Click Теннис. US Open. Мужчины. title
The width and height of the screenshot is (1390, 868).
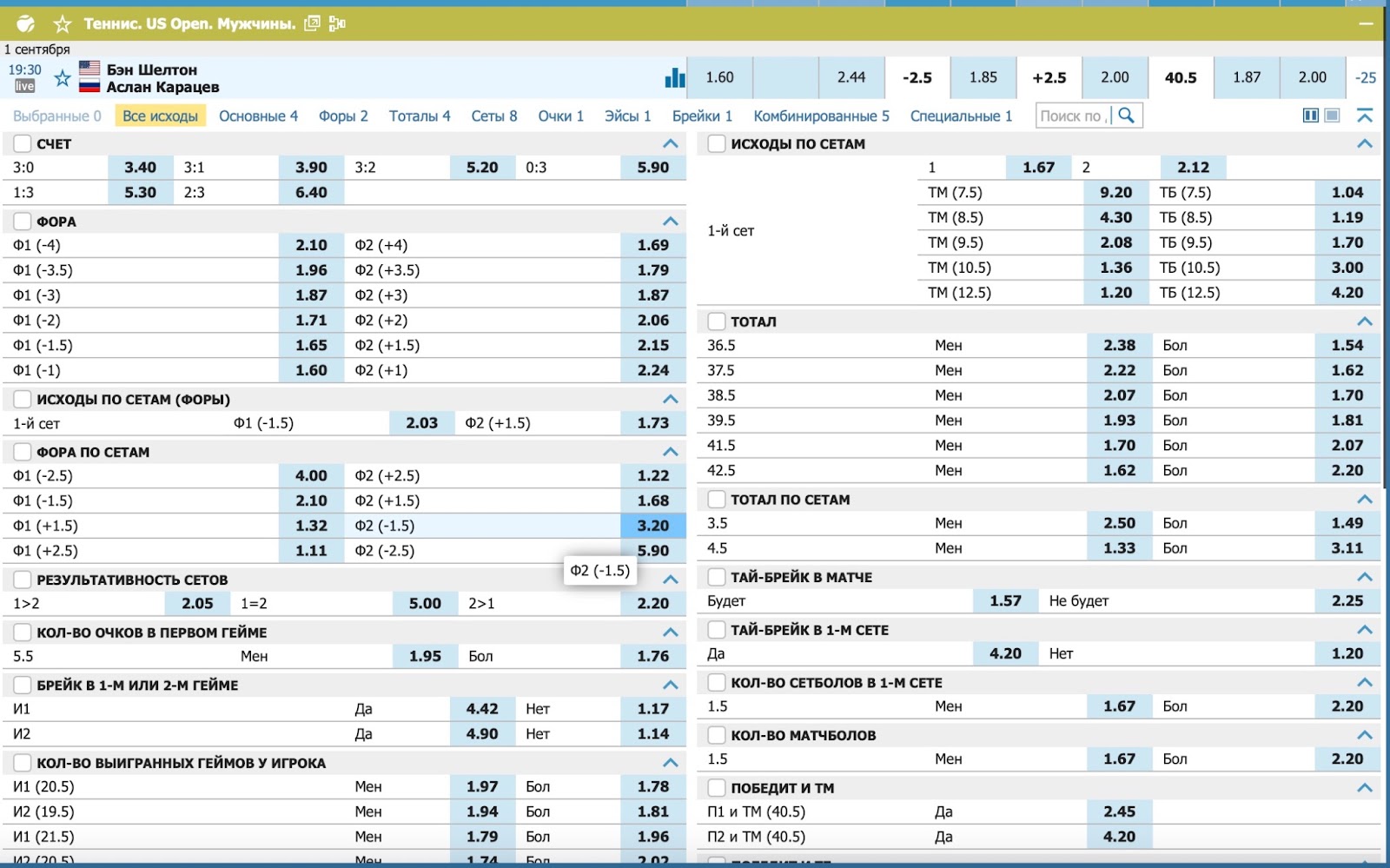tap(189, 23)
